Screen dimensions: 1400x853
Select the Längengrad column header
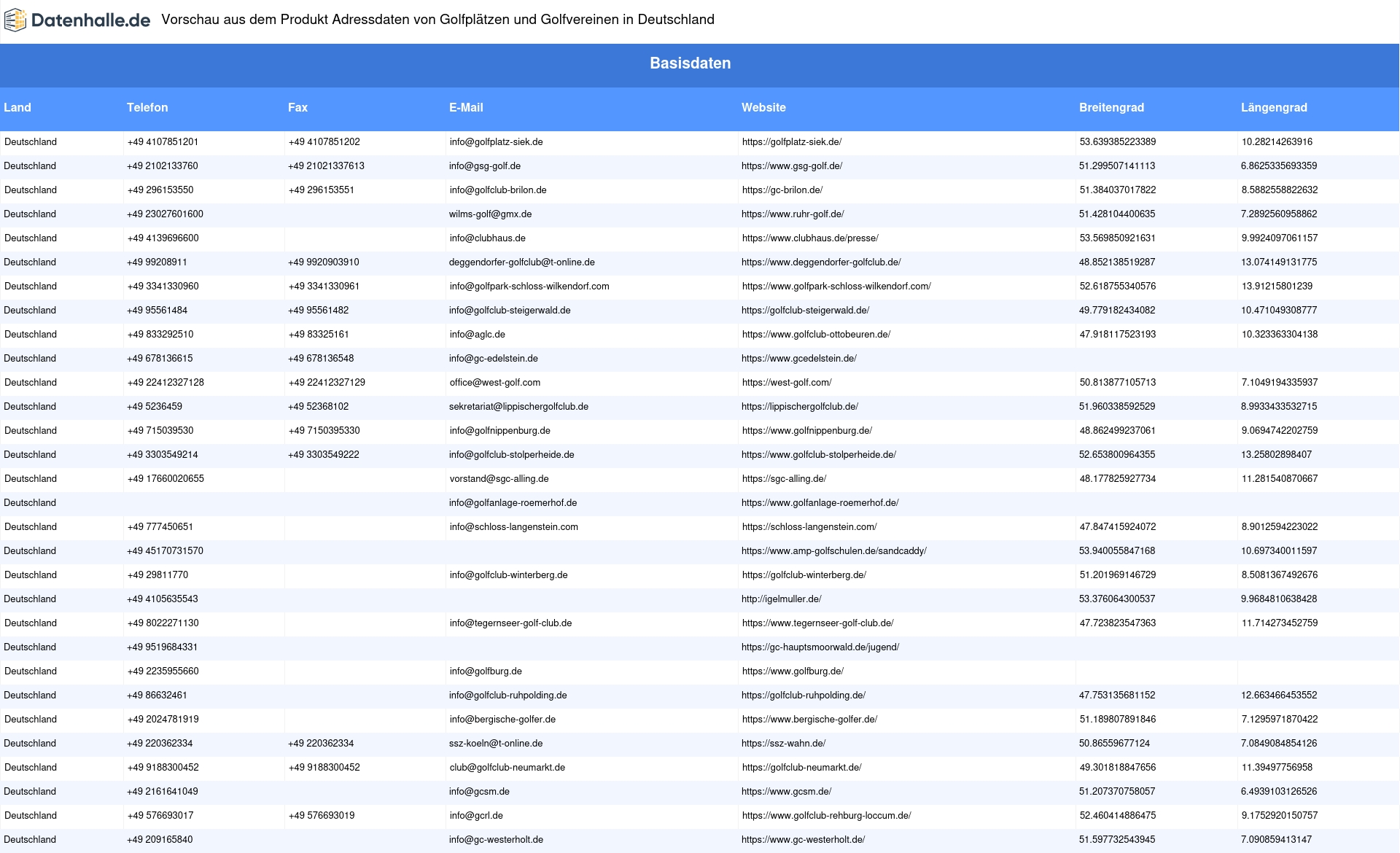point(1274,107)
